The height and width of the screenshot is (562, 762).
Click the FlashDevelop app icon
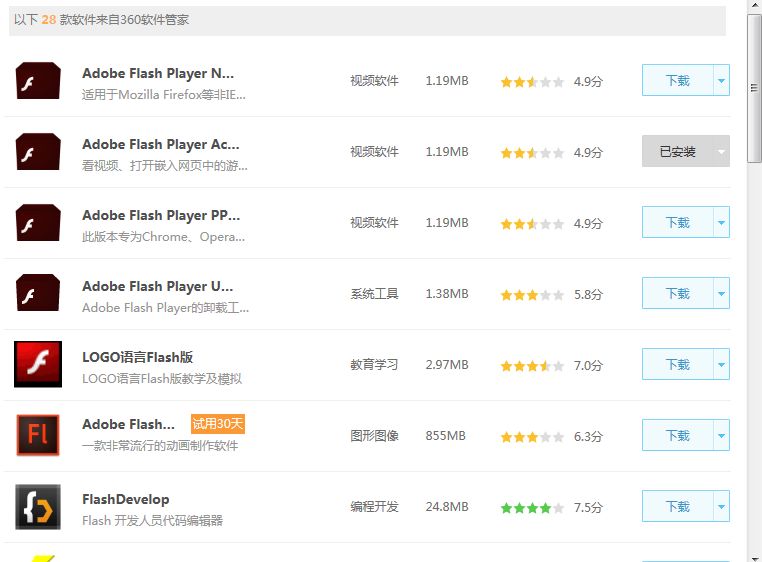coord(38,507)
